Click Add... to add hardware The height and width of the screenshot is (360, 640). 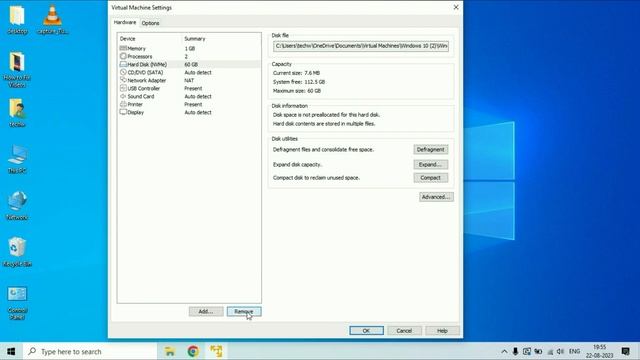click(206, 311)
